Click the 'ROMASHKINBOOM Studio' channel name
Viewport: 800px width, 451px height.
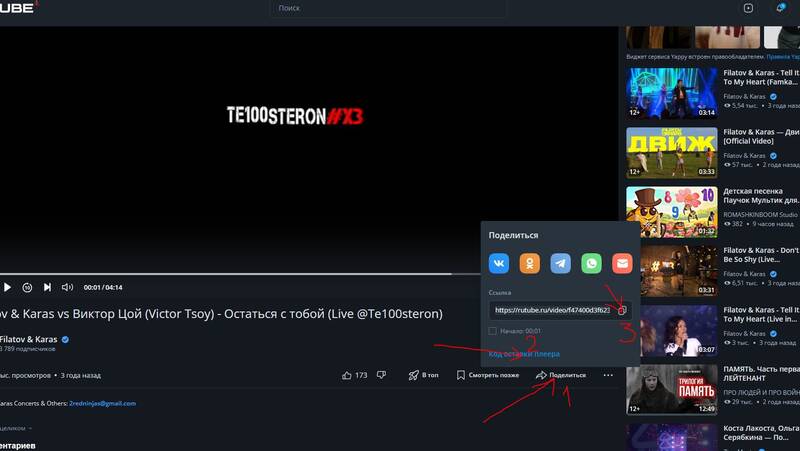[x=760, y=215]
